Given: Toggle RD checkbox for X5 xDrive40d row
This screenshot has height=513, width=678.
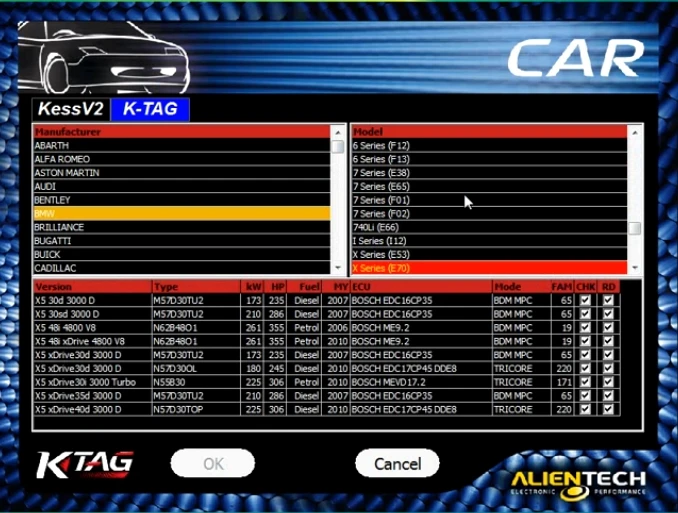Looking at the screenshot, I should click(608, 409).
